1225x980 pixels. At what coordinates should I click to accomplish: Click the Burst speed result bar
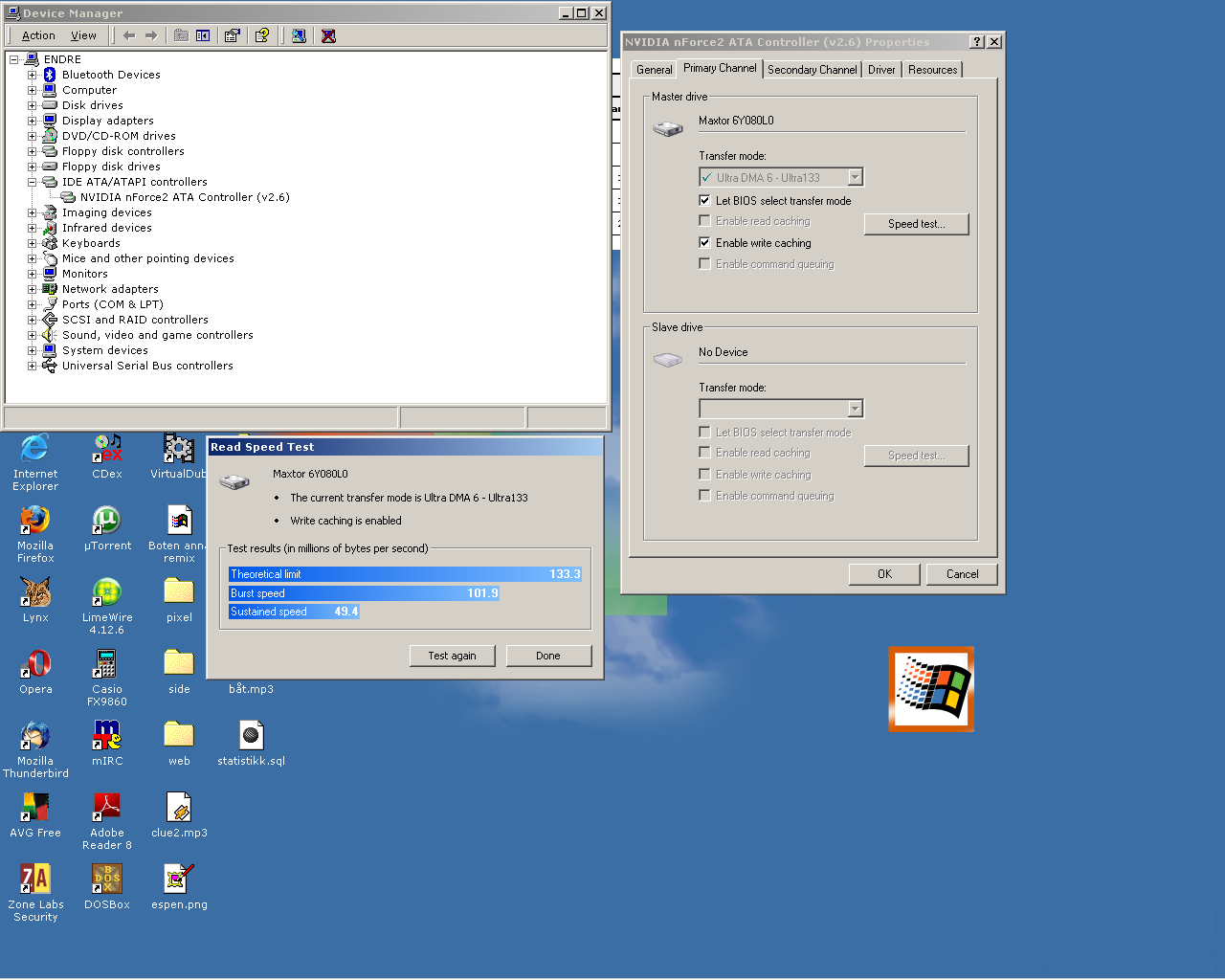pyautogui.click(x=364, y=593)
